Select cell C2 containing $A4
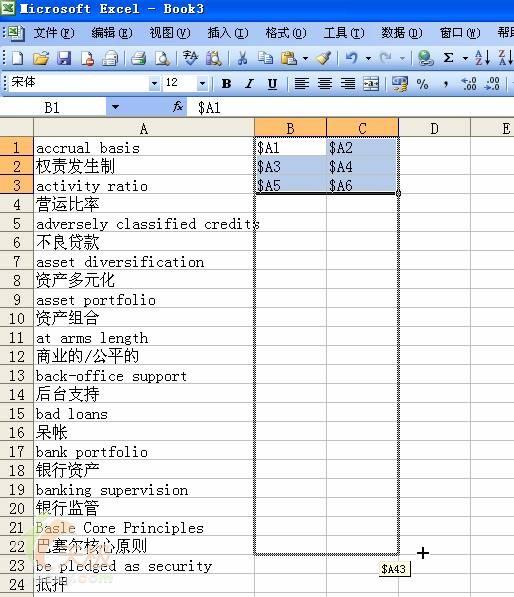514x597 pixels. [362, 166]
